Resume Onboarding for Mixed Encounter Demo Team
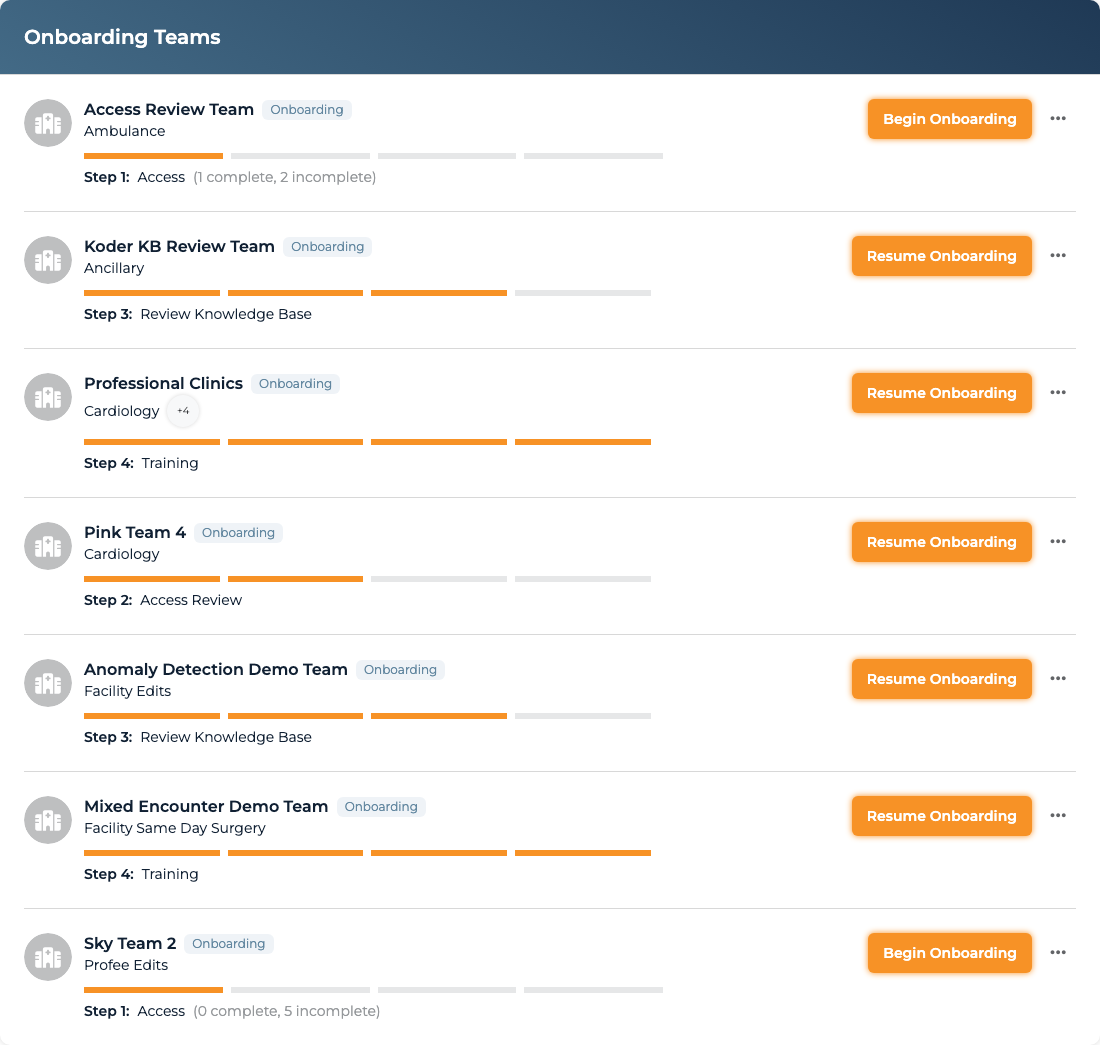1100x1045 pixels. tap(941, 816)
